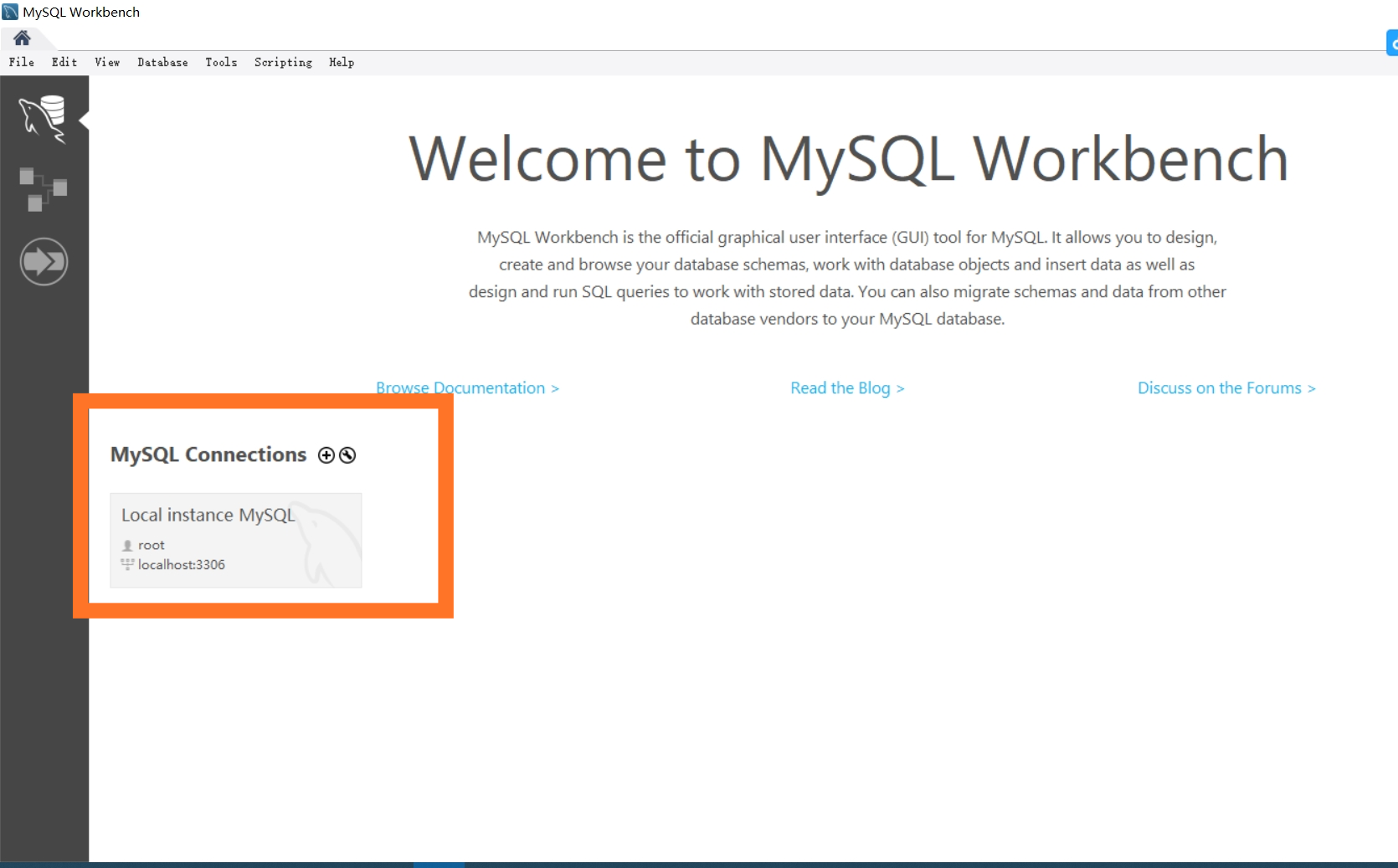Open the SQL Development dolphin icon
Image resolution: width=1398 pixels, height=868 pixels.
(44, 117)
